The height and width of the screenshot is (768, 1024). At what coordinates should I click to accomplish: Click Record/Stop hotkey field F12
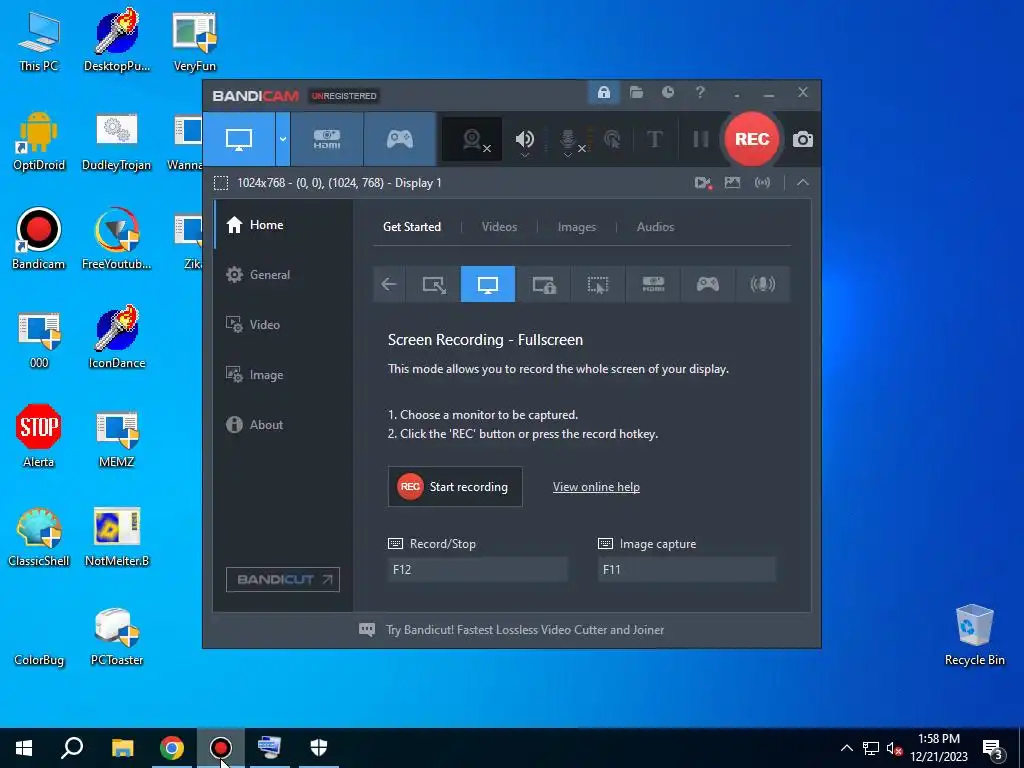pos(478,569)
